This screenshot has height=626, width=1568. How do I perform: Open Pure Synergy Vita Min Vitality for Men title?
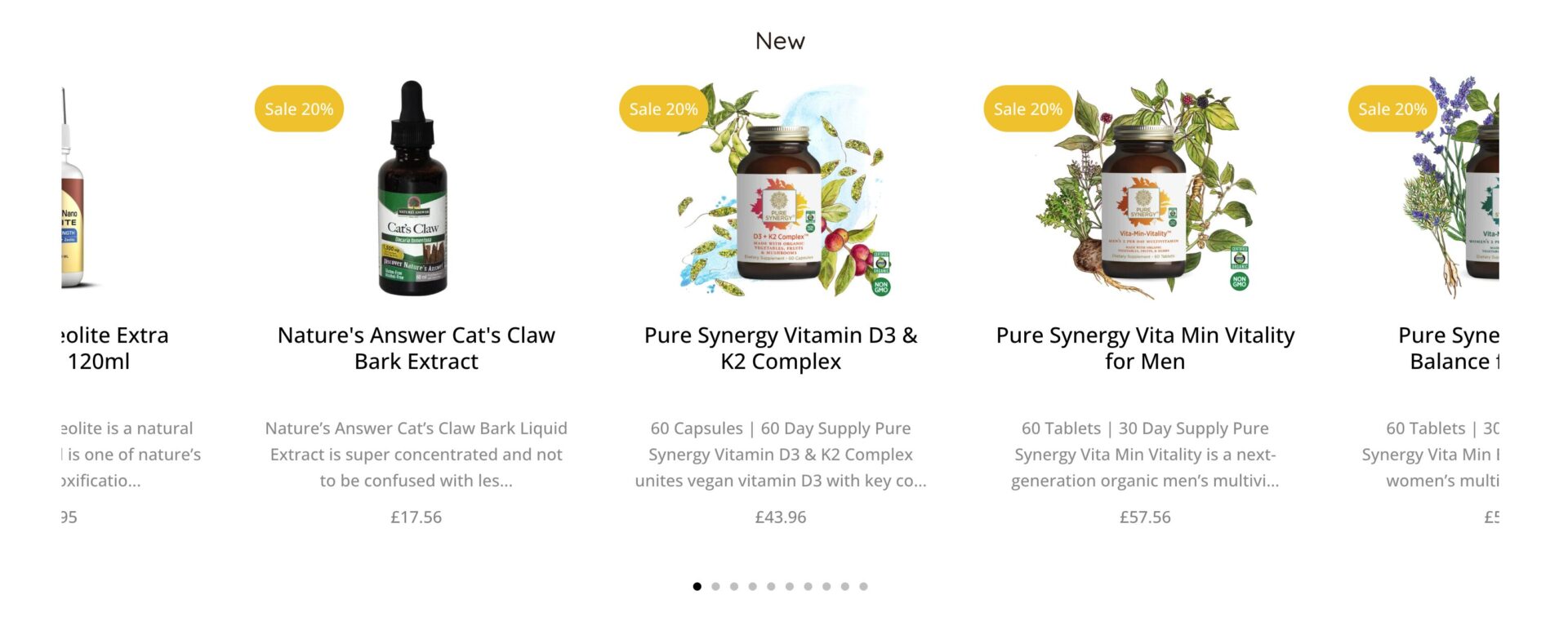tap(1145, 348)
